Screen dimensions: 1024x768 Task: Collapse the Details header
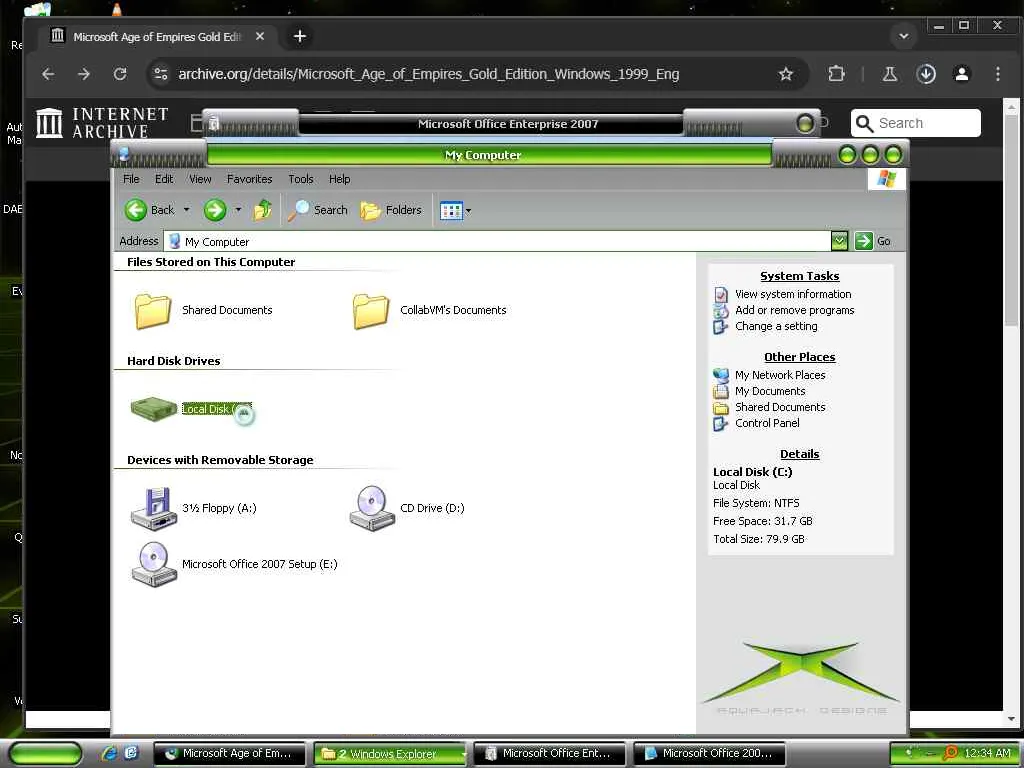(799, 455)
